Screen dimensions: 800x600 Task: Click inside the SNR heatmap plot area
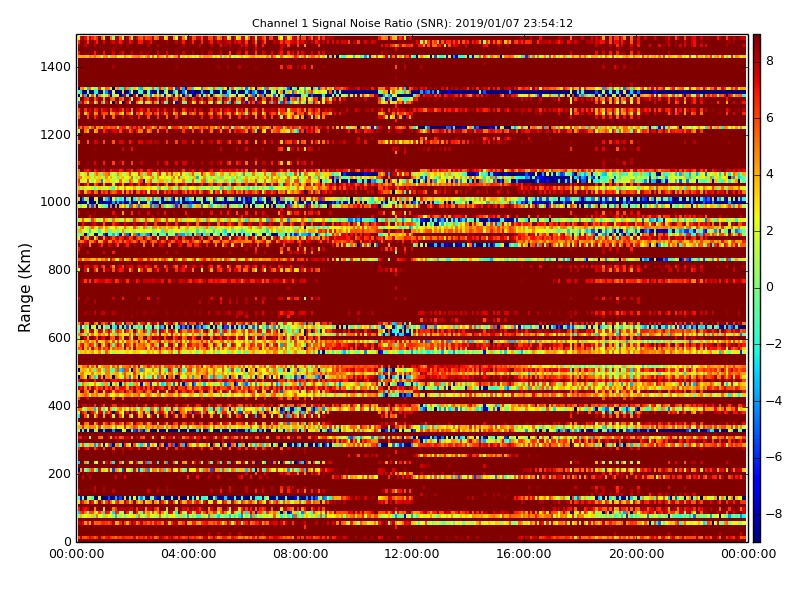[412, 288]
